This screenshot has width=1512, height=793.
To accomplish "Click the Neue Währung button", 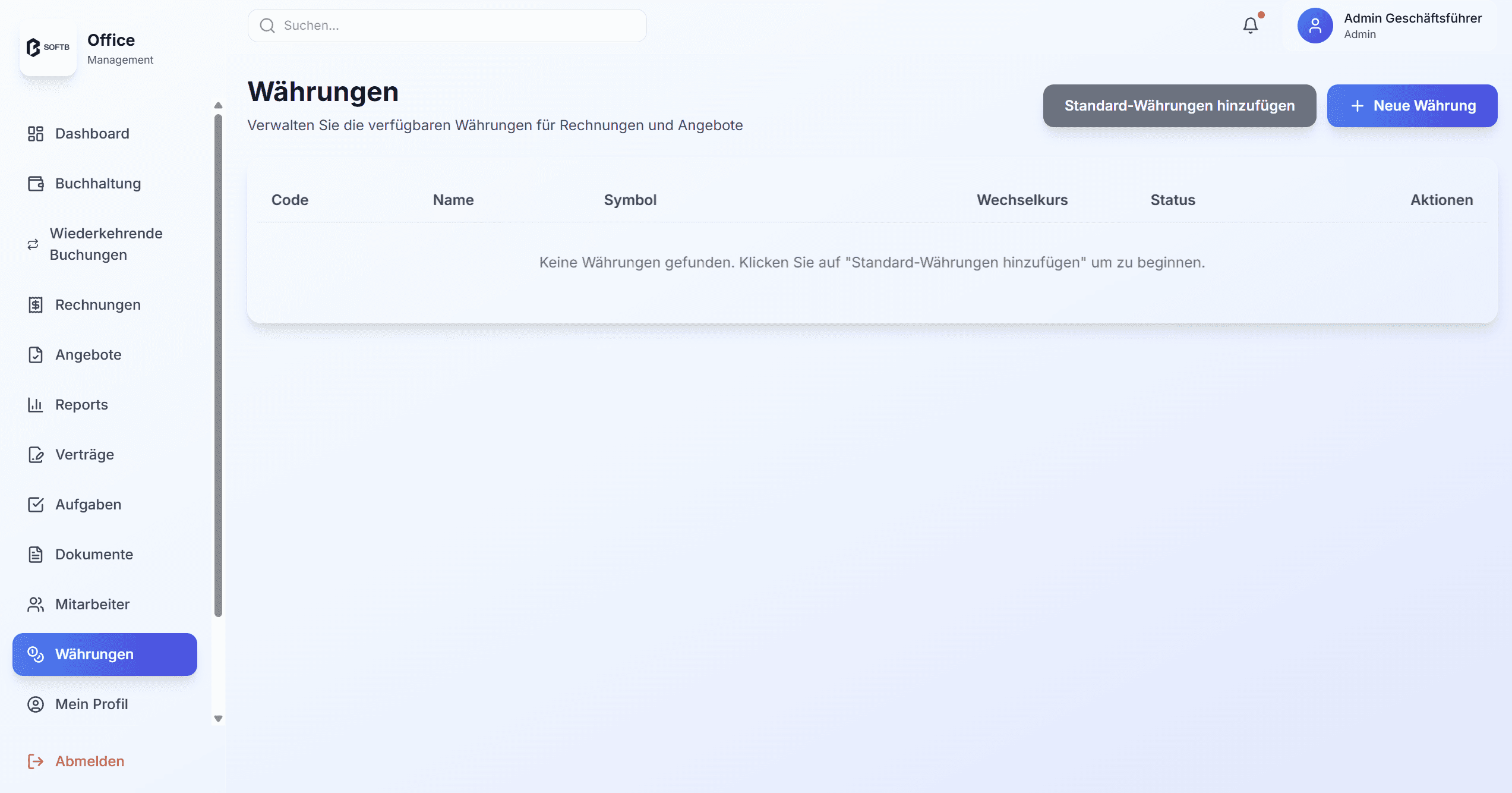I will 1412,106.
